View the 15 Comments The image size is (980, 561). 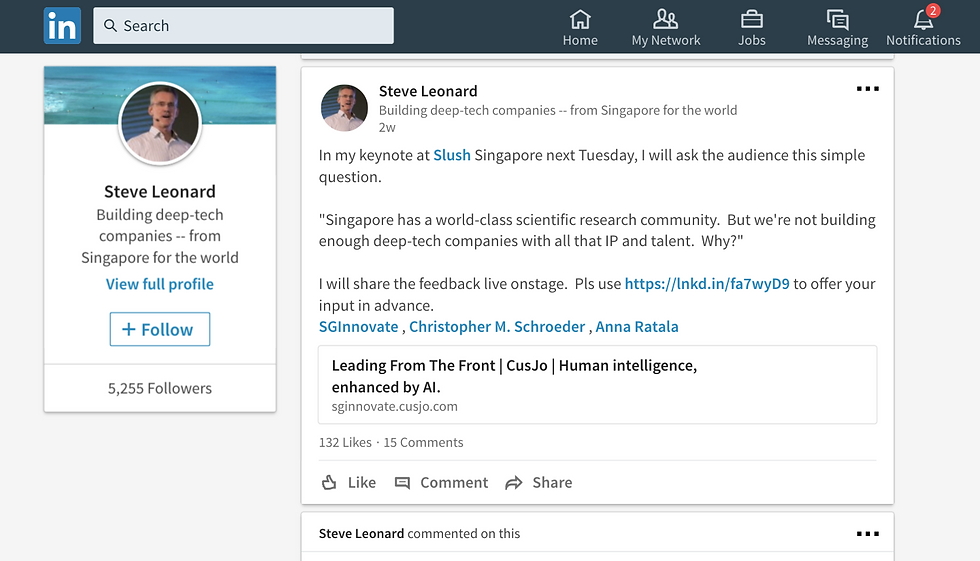(423, 442)
